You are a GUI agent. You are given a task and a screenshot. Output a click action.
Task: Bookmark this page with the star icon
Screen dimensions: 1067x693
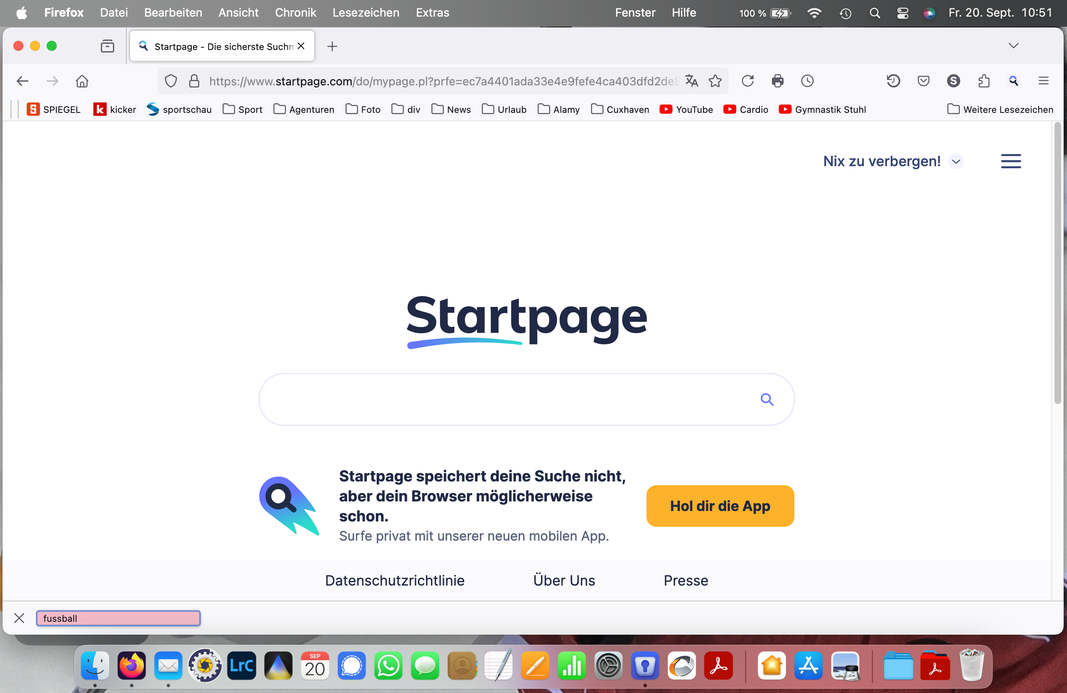point(715,81)
